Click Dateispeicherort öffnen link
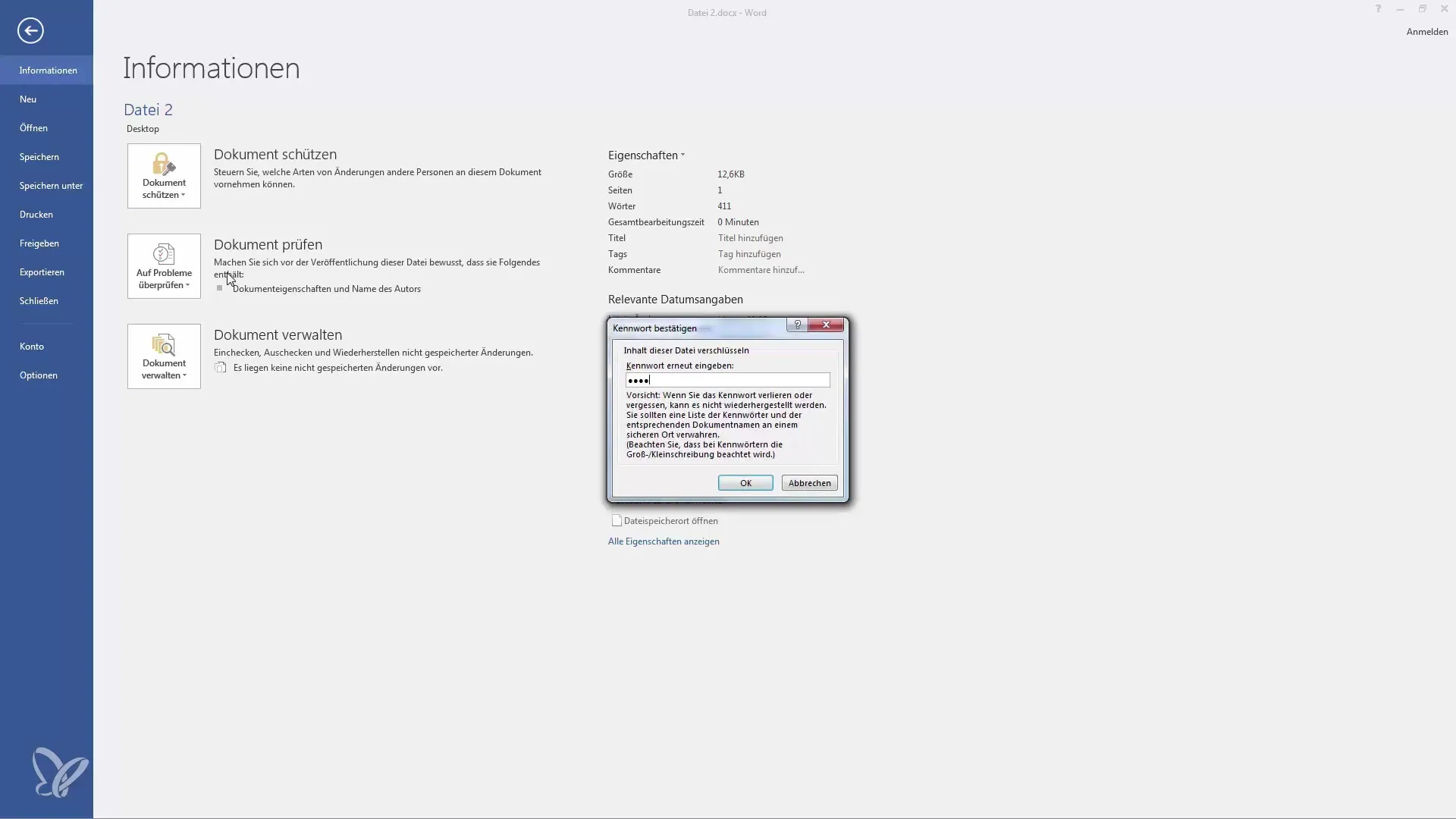Image resolution: width=1456 pixels, height=819 pixels. tap(670, 521)
